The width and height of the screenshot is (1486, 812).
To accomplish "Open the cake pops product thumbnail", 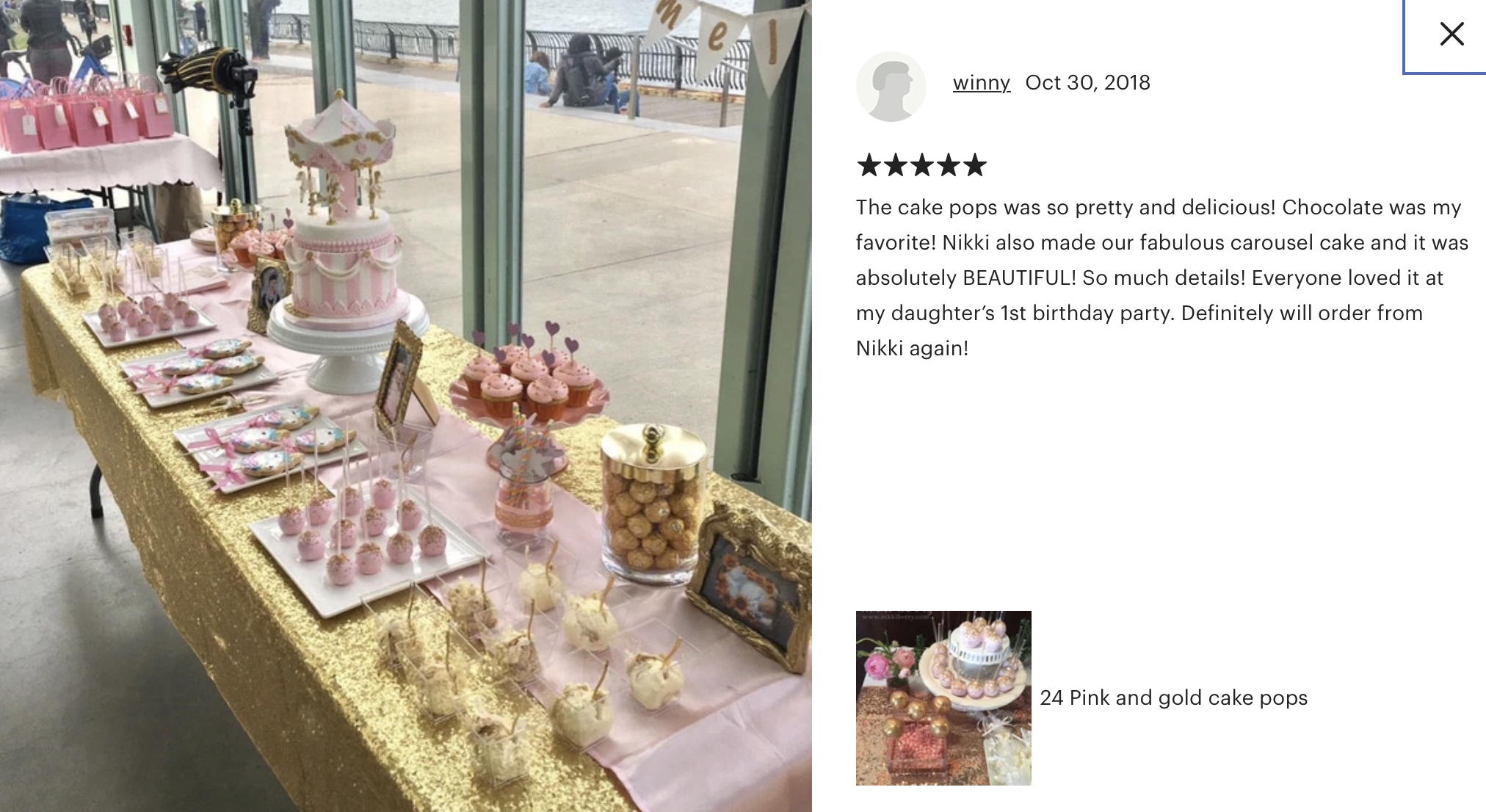I will [x=943, y=698].
